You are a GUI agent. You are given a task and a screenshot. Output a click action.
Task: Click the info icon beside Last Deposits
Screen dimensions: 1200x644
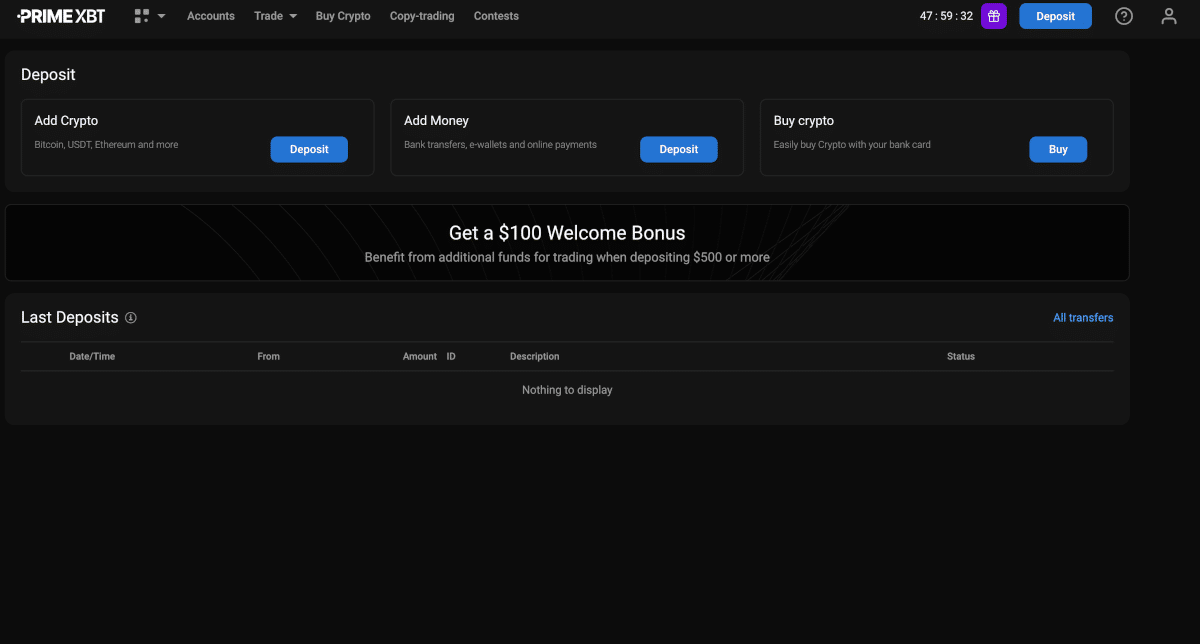tap(131, 318)
